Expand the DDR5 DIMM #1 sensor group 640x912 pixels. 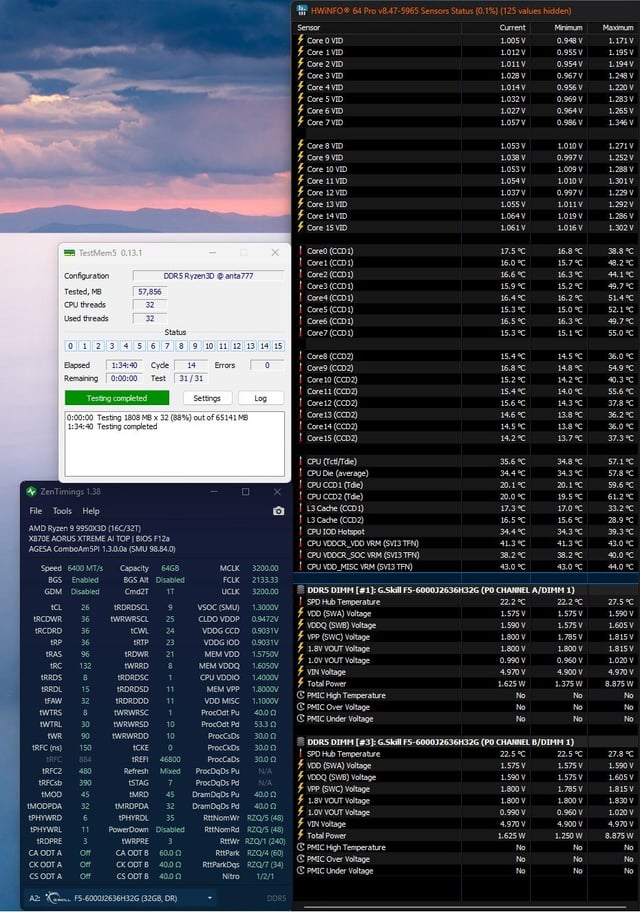[x=440, y=590]
